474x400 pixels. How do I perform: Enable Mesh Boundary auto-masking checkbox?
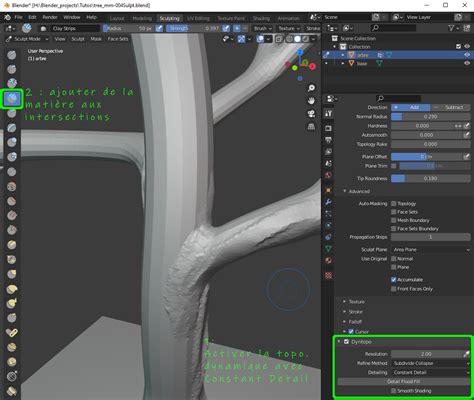pos(394,220)
